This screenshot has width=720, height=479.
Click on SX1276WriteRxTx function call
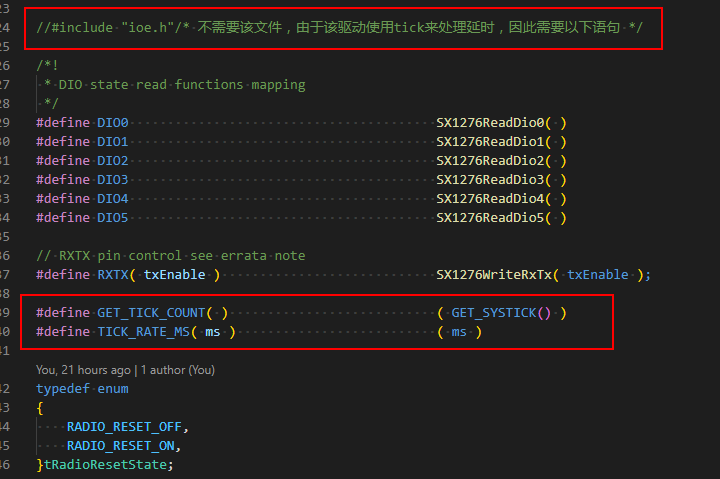(496, 274)
